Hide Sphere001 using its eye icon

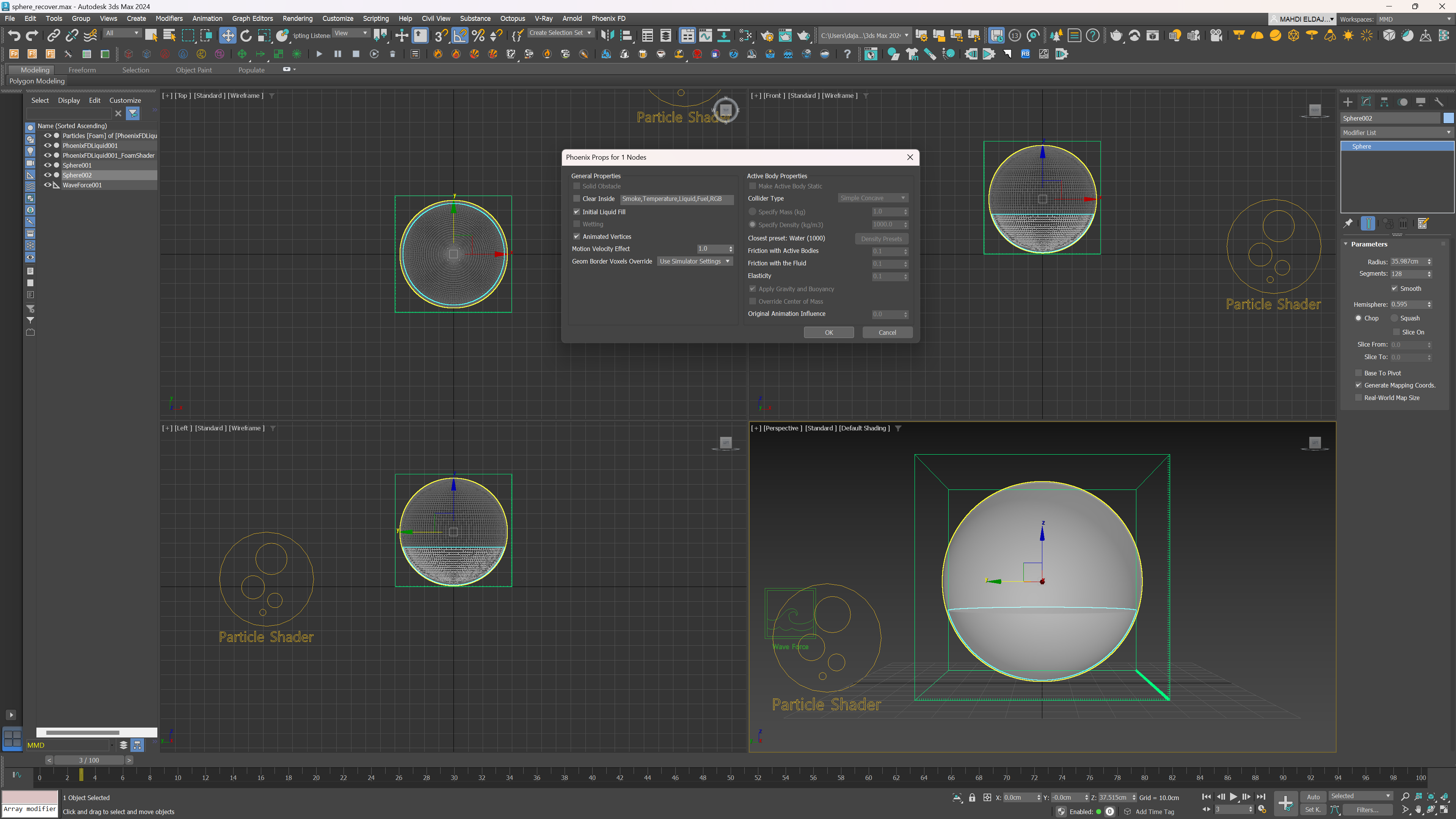pyautogui.click(x=47, y=165)
